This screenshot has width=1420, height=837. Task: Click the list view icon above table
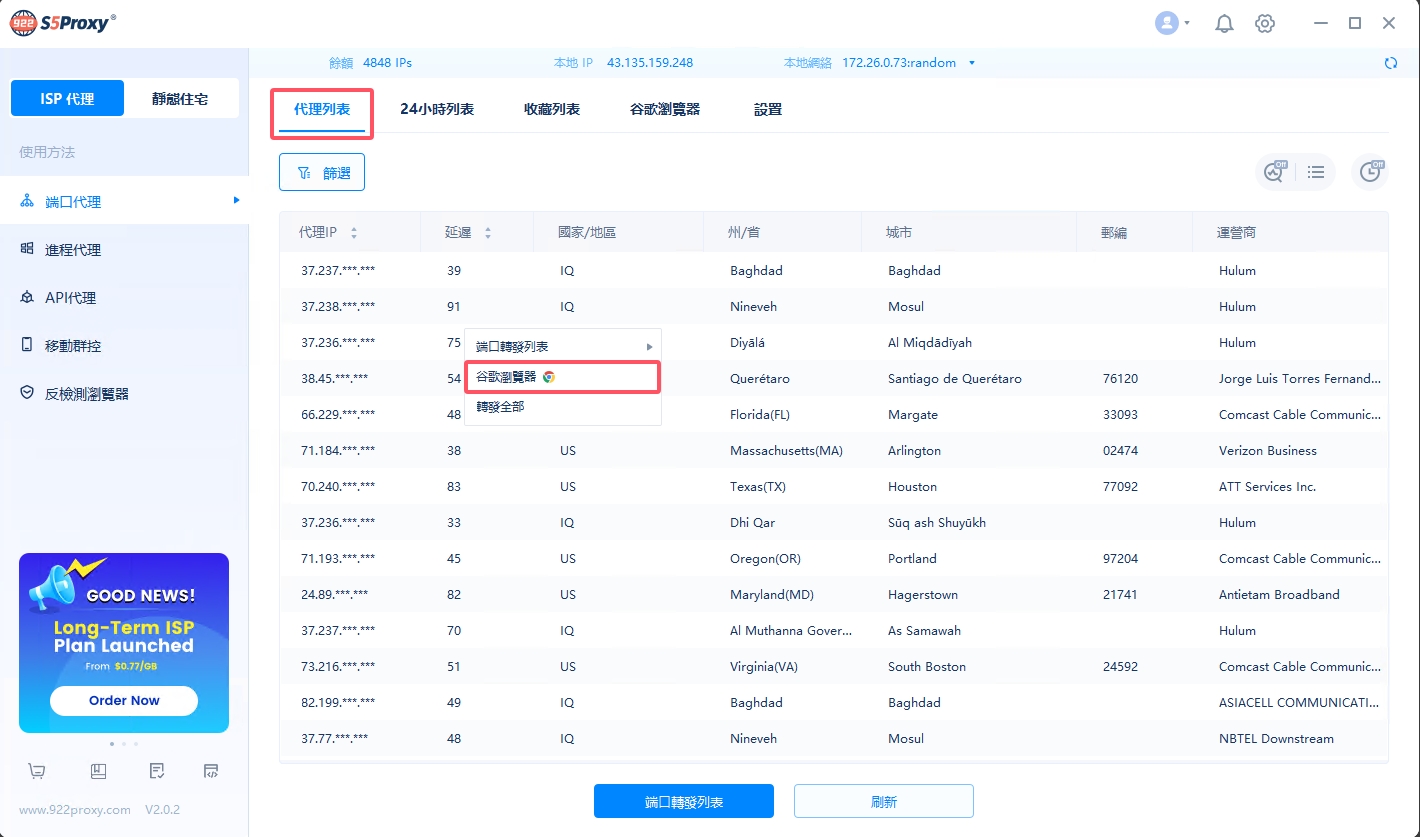point(1316,173)
